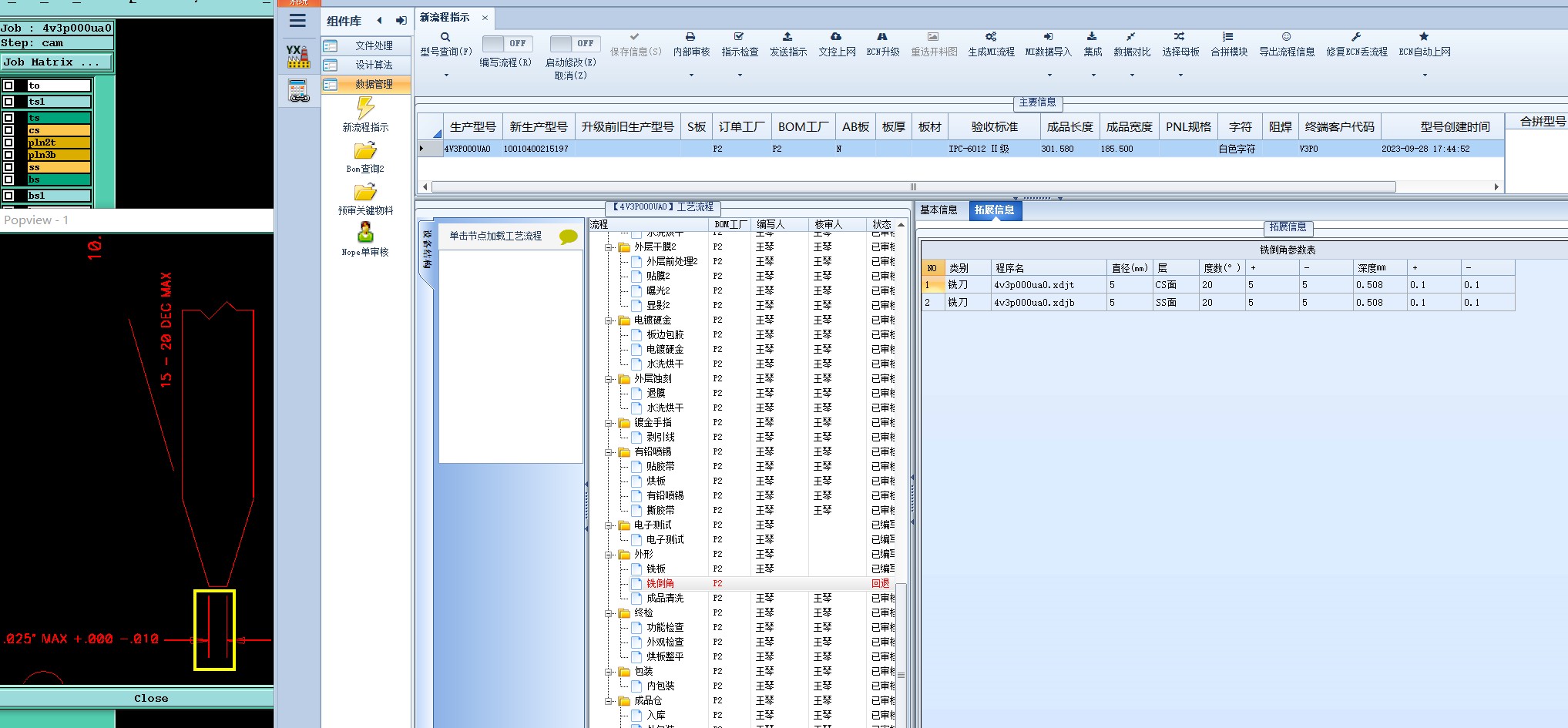Open the 型号查询(F) dropdown arrow
The width and height of the screenshot is (1568, 728).
pos(445,75)
